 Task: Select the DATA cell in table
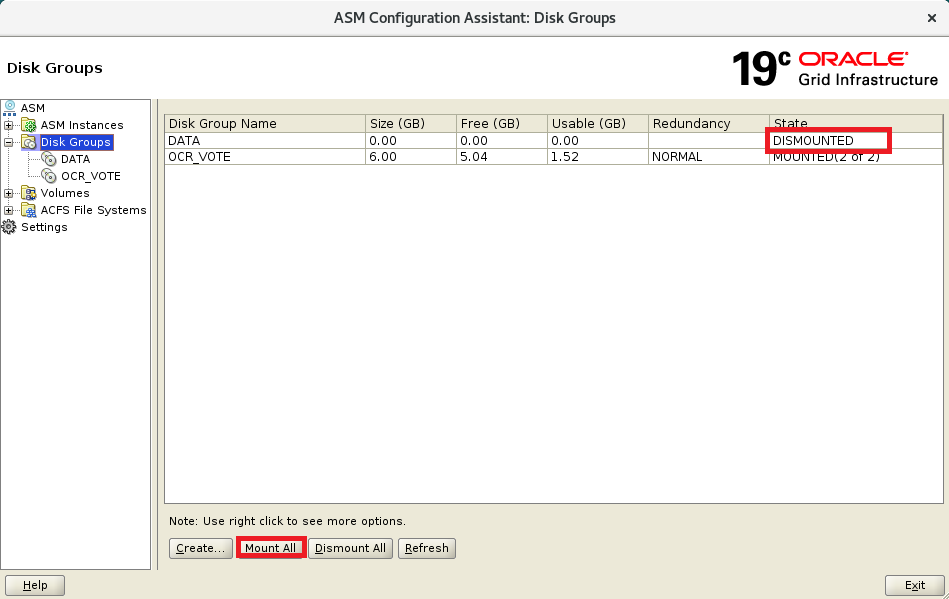click(265, 140)
